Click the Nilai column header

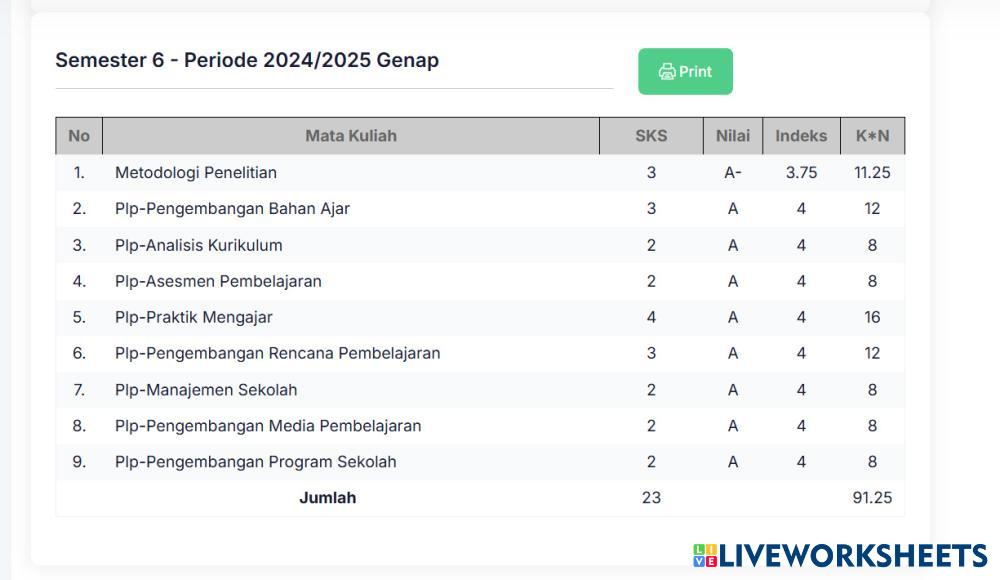732,136
